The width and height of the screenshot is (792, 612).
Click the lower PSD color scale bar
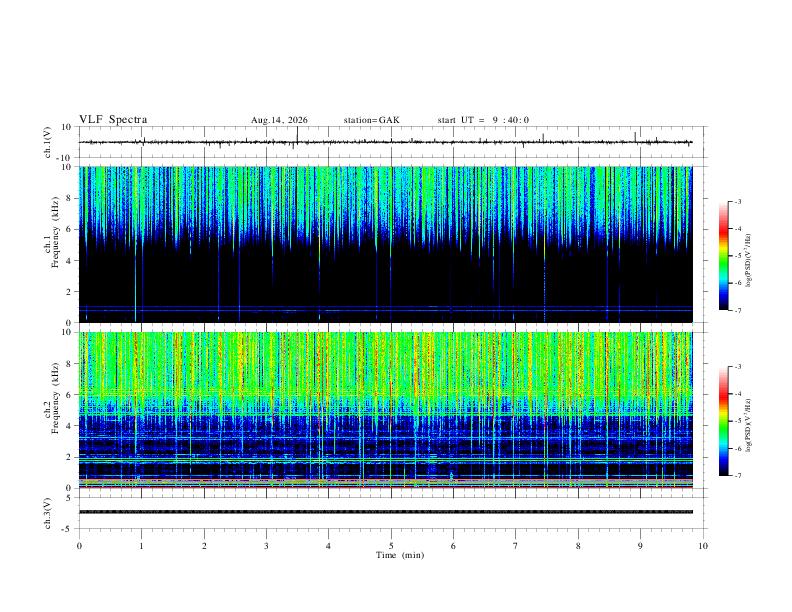coord(723,421)
